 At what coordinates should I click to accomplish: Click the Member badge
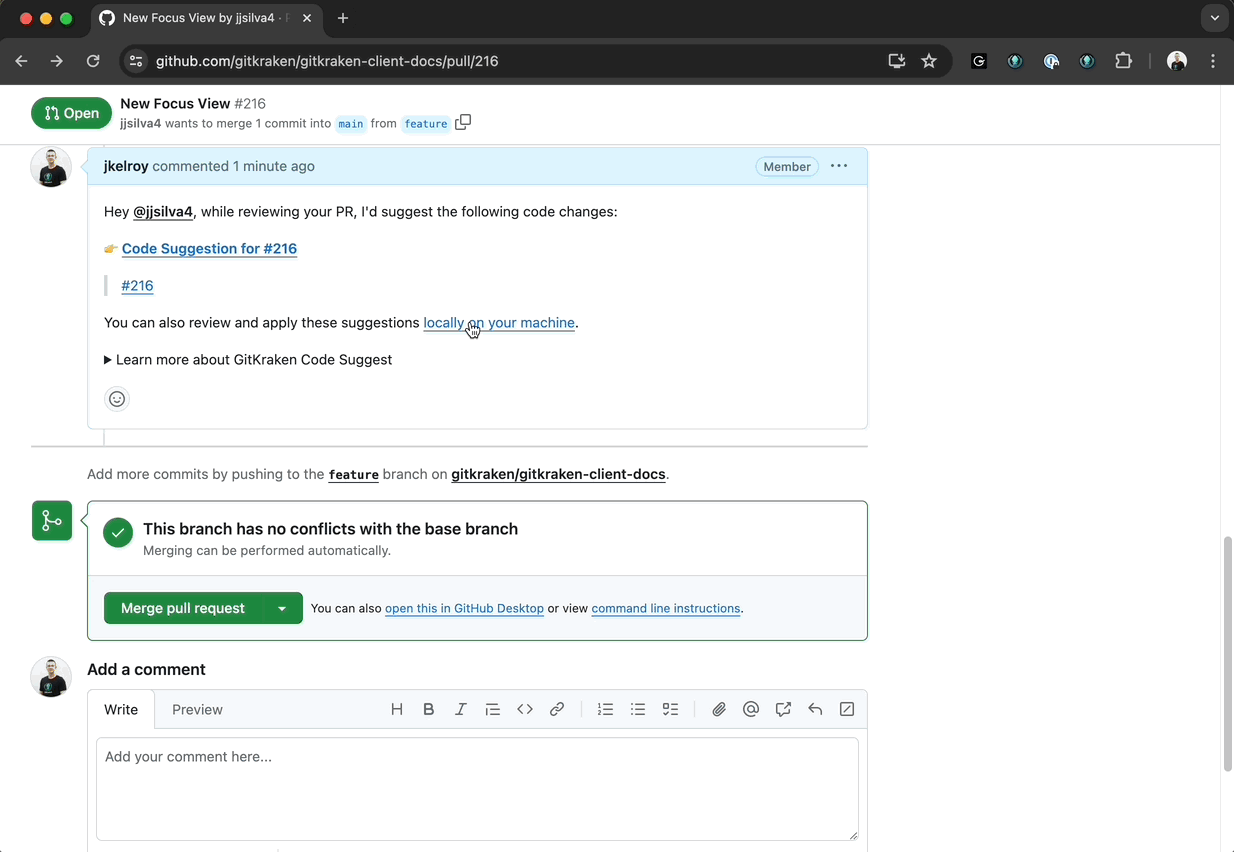787,167
